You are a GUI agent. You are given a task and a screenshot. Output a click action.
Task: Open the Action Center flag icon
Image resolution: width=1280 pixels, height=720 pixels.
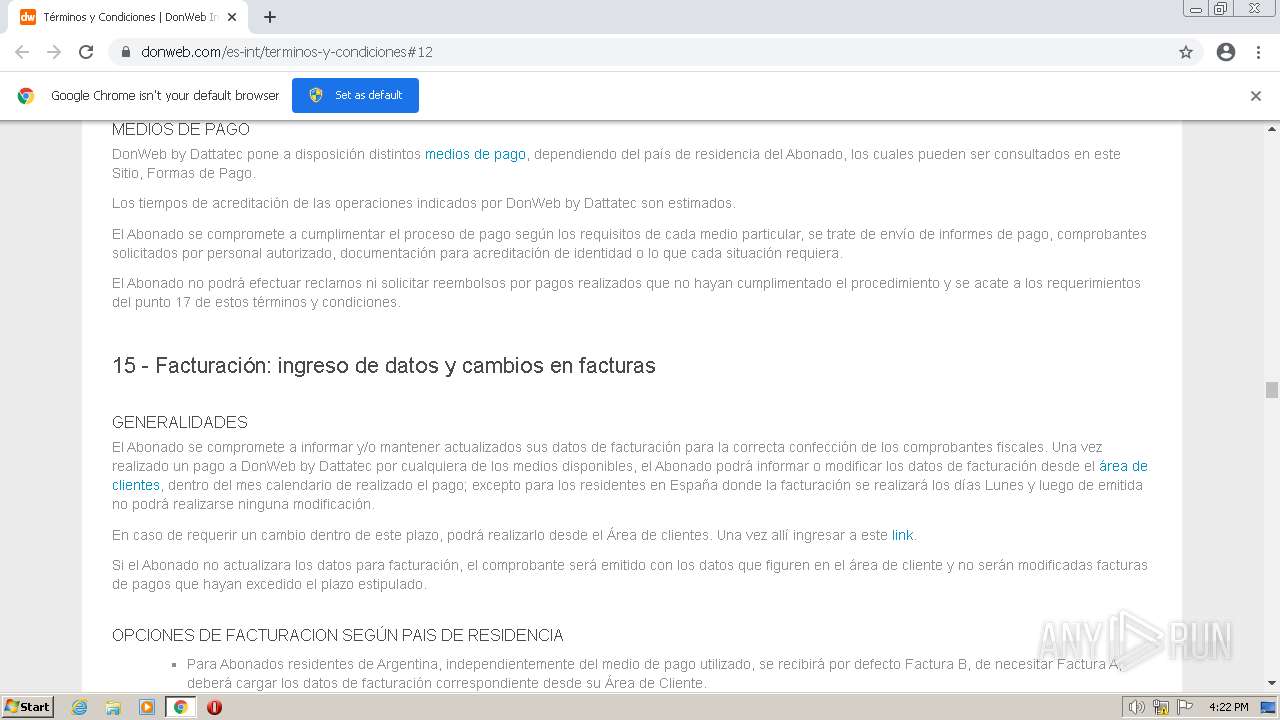tap(1185, 707)
